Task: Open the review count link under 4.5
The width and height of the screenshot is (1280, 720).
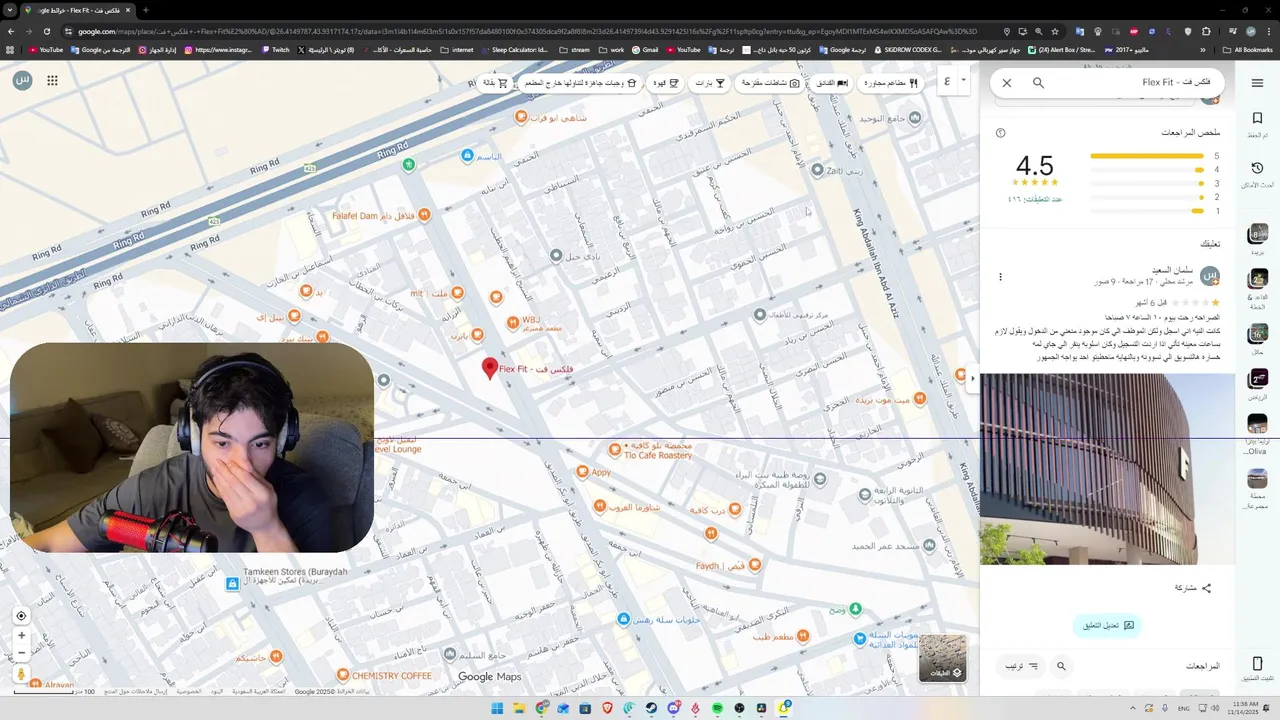Action: (1035, 199)
